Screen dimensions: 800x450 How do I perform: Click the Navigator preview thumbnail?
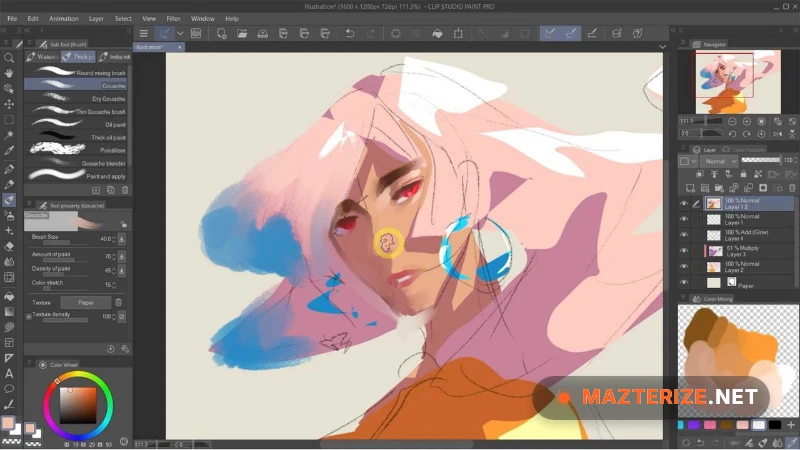(x=738, y=82)
